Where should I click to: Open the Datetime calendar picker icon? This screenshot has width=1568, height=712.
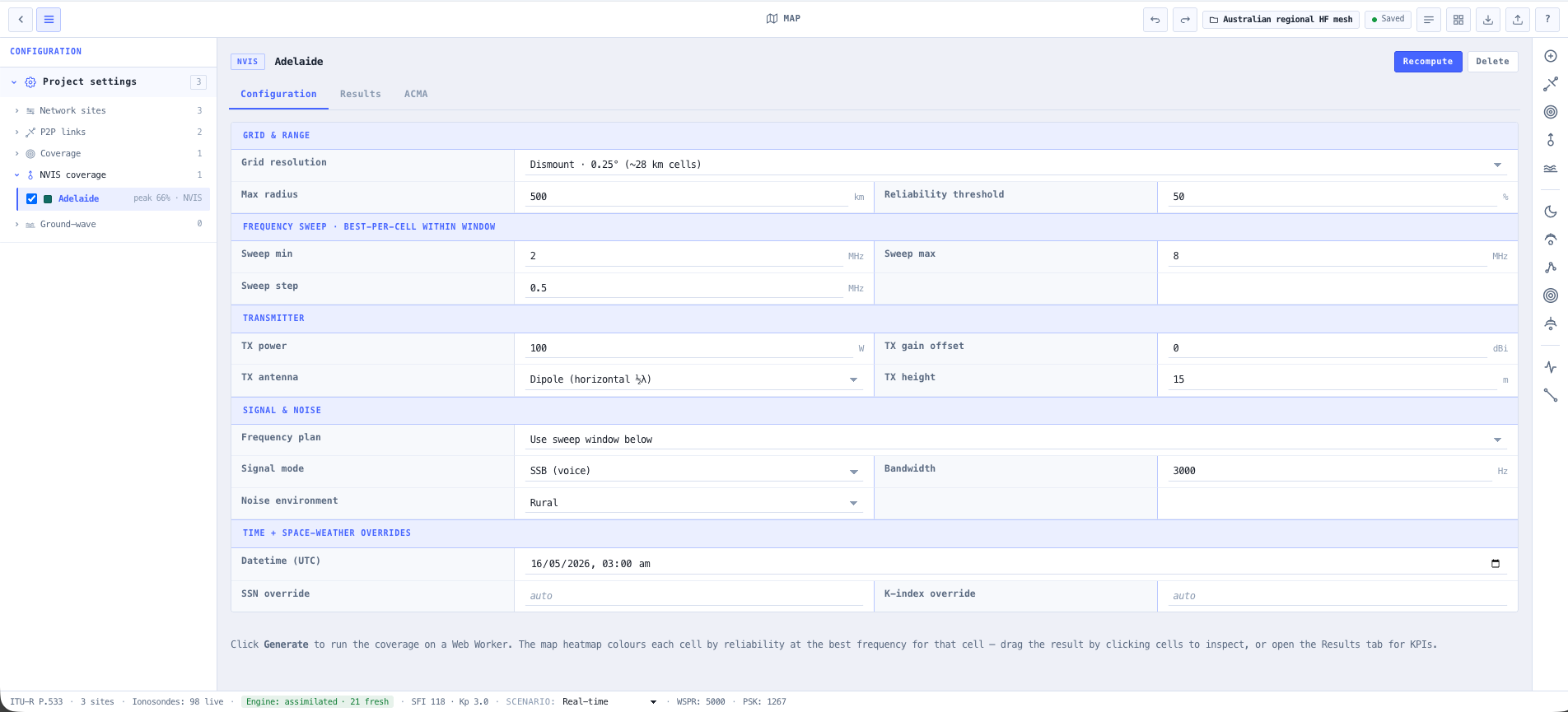(1496, 564)
